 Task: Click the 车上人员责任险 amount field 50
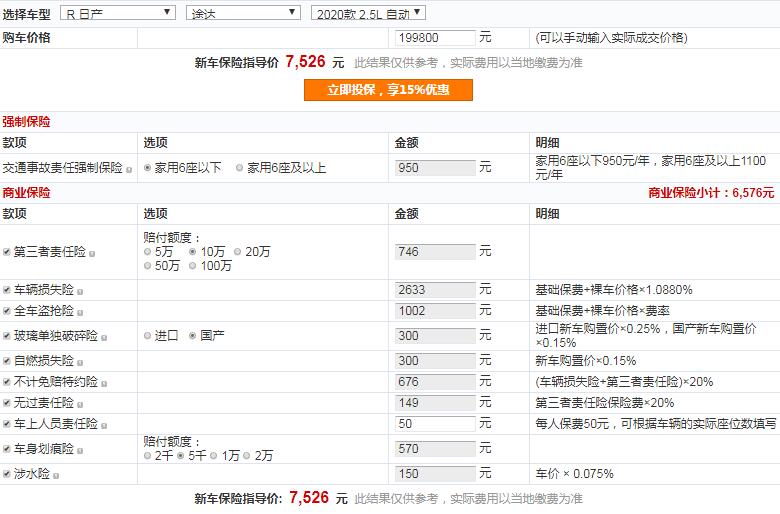click(x=435, y=424)
